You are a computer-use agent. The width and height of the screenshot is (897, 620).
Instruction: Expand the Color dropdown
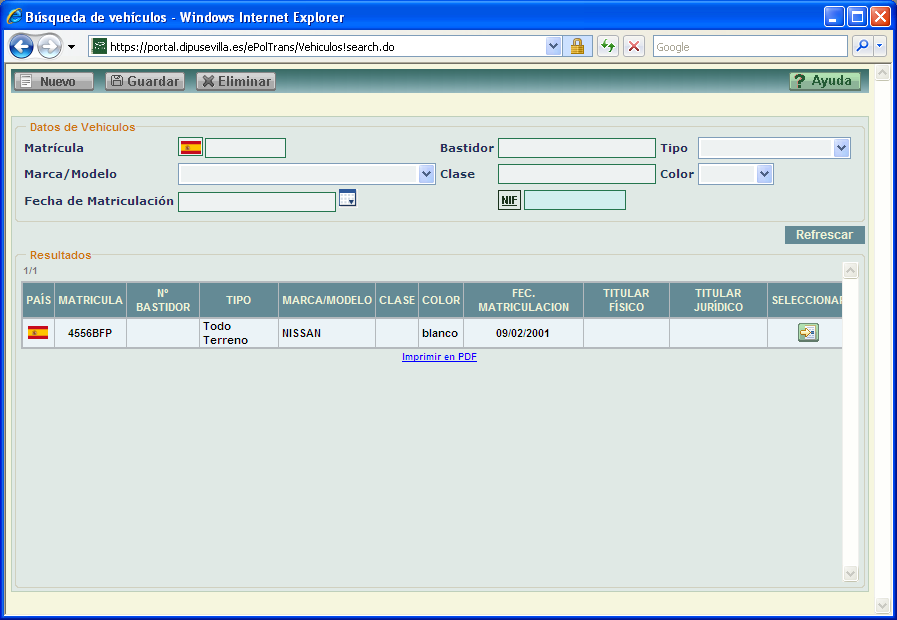pos(765,174)
